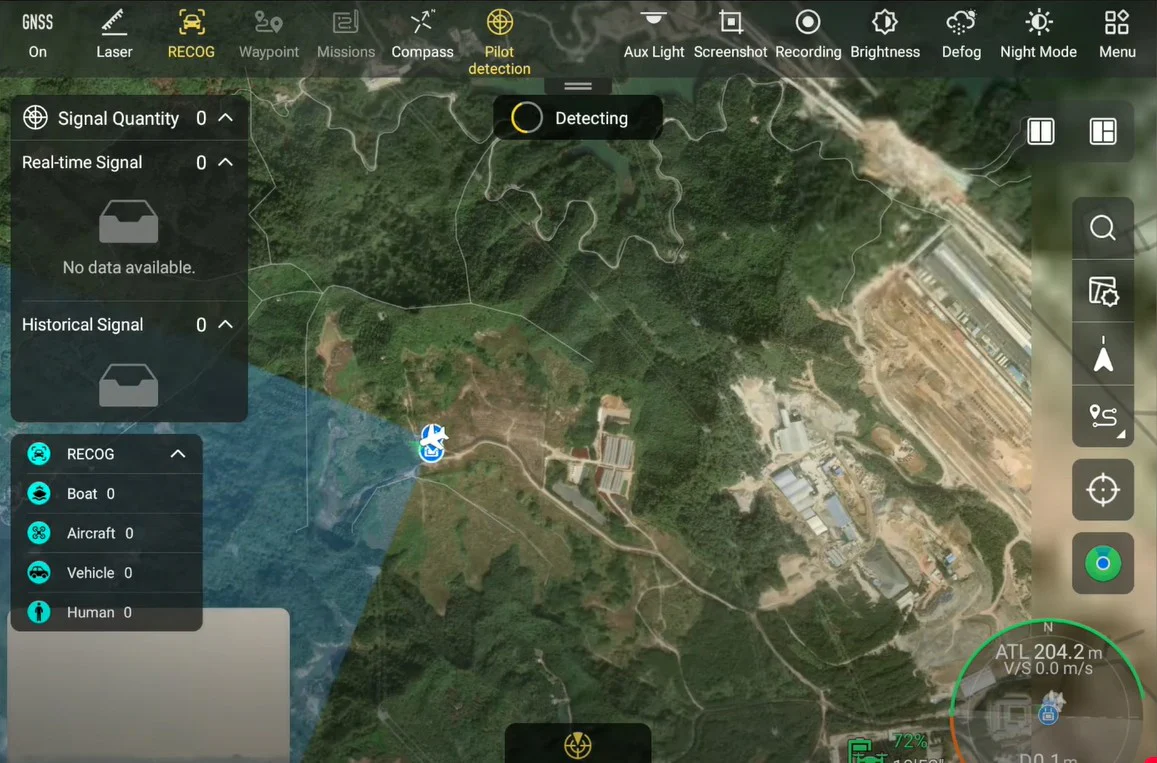Toggle RECOG recognition mode

(x=191, y=34)
